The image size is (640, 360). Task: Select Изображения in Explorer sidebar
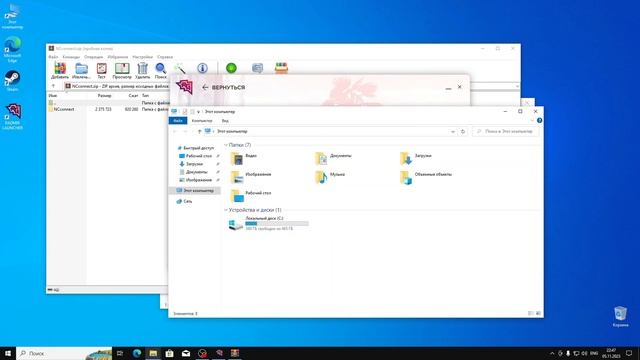click(x=195, y=180)
